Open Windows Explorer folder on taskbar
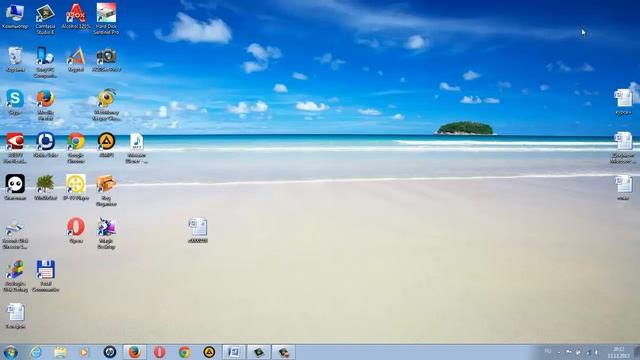The height and width of the screenshot is (360, 640). (60, 352)
